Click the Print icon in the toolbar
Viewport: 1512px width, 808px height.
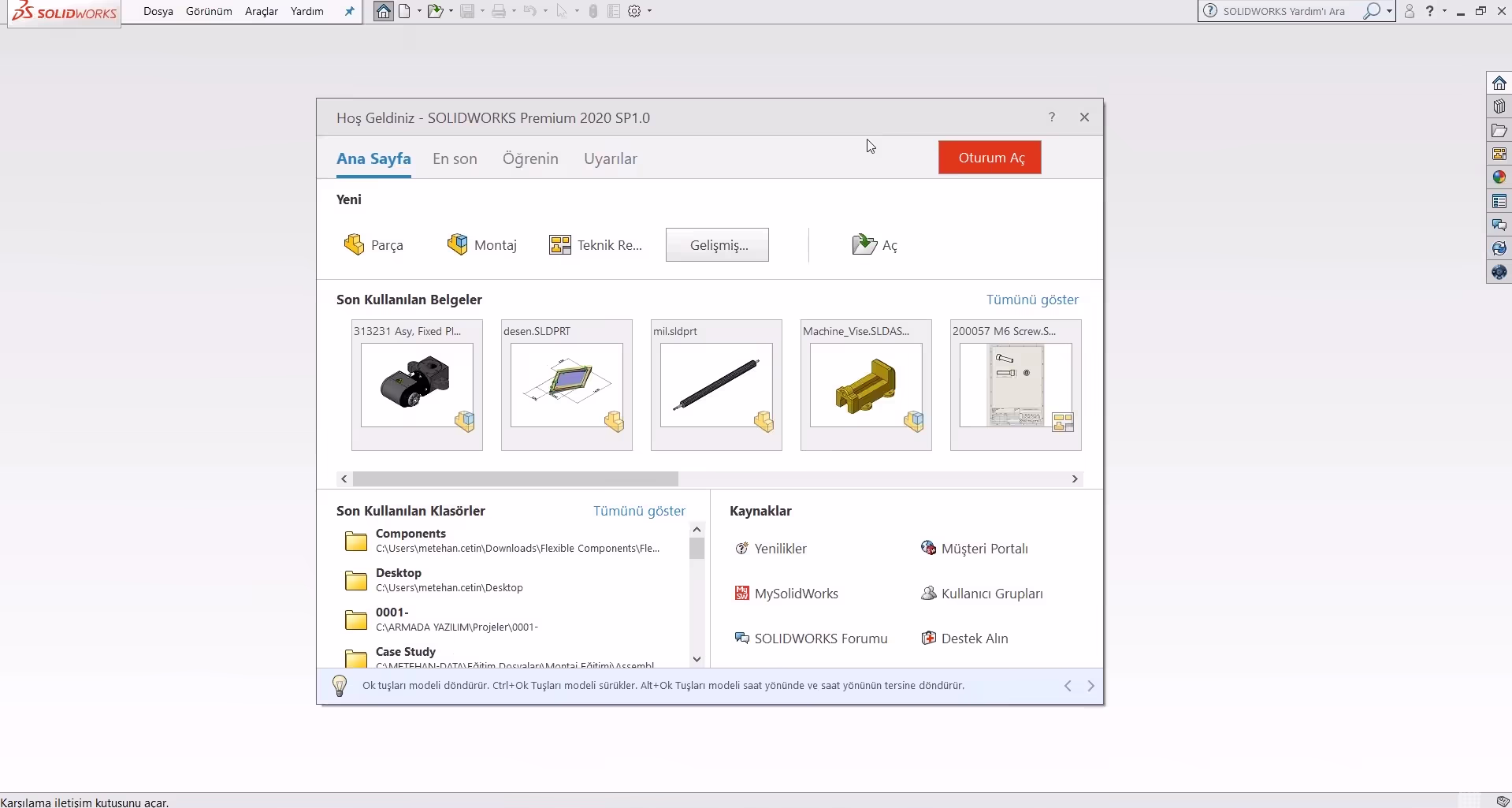pos(499,11)
